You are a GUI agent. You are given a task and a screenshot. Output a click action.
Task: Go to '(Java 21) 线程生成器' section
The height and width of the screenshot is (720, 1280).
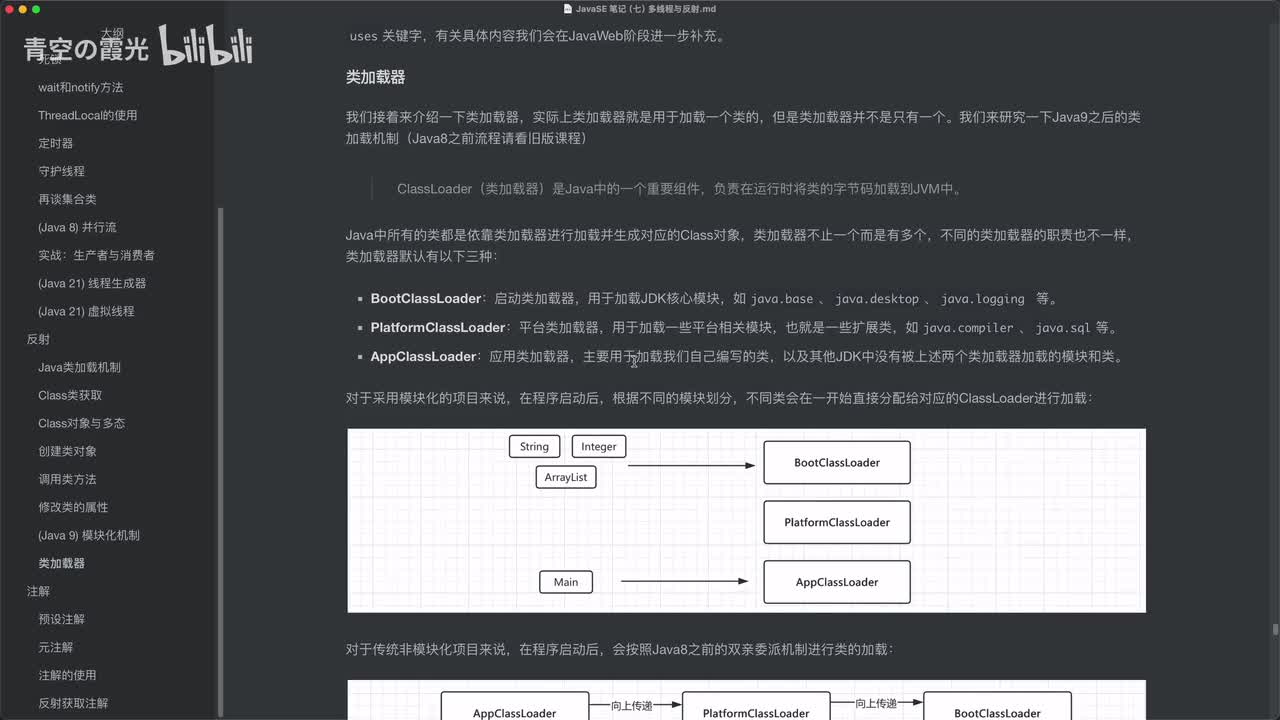tap(92, 283)
